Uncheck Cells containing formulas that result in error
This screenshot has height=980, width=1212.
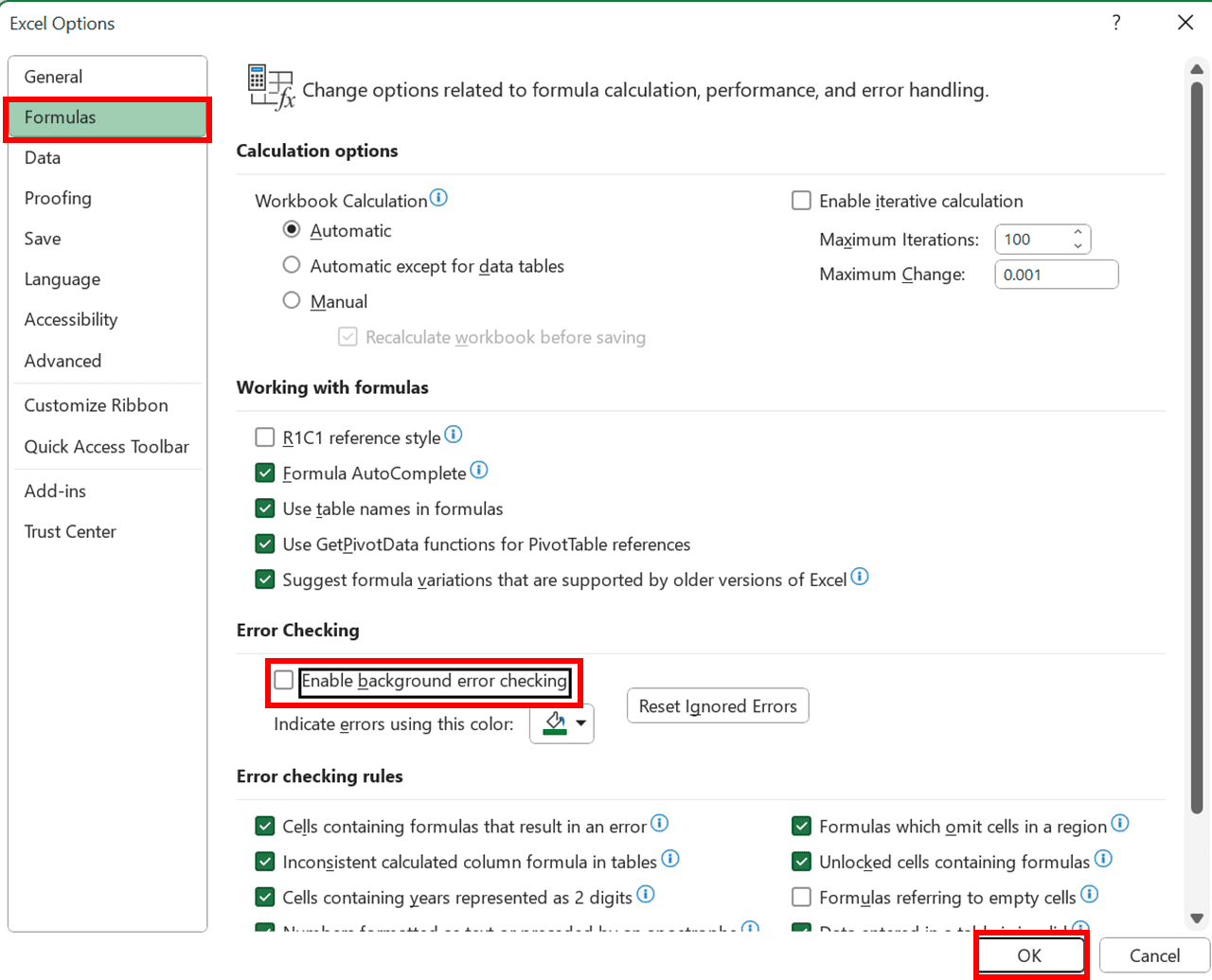265,827
